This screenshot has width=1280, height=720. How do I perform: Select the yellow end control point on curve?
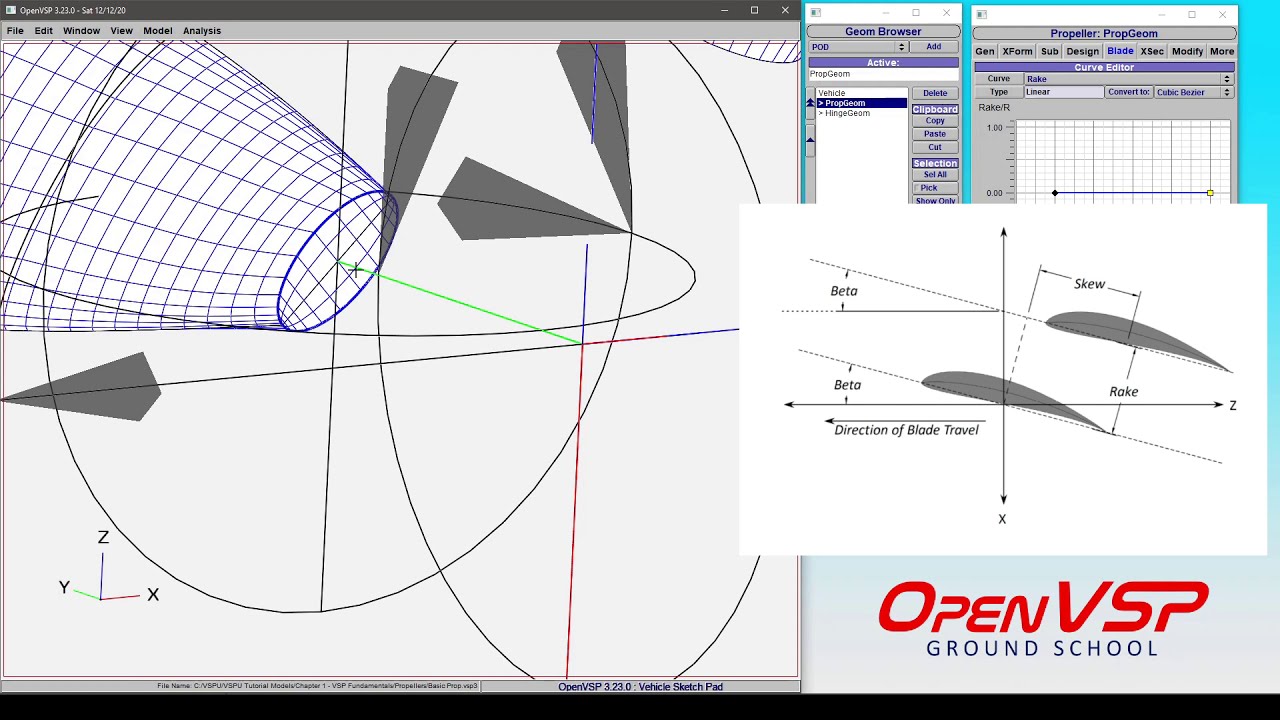click(x=1210, y=193)
